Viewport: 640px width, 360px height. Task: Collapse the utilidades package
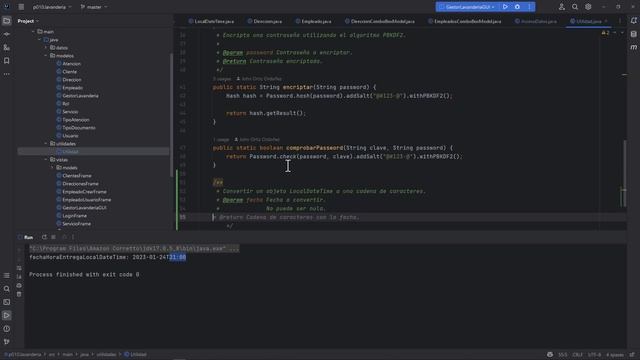(x=46, y=144)
